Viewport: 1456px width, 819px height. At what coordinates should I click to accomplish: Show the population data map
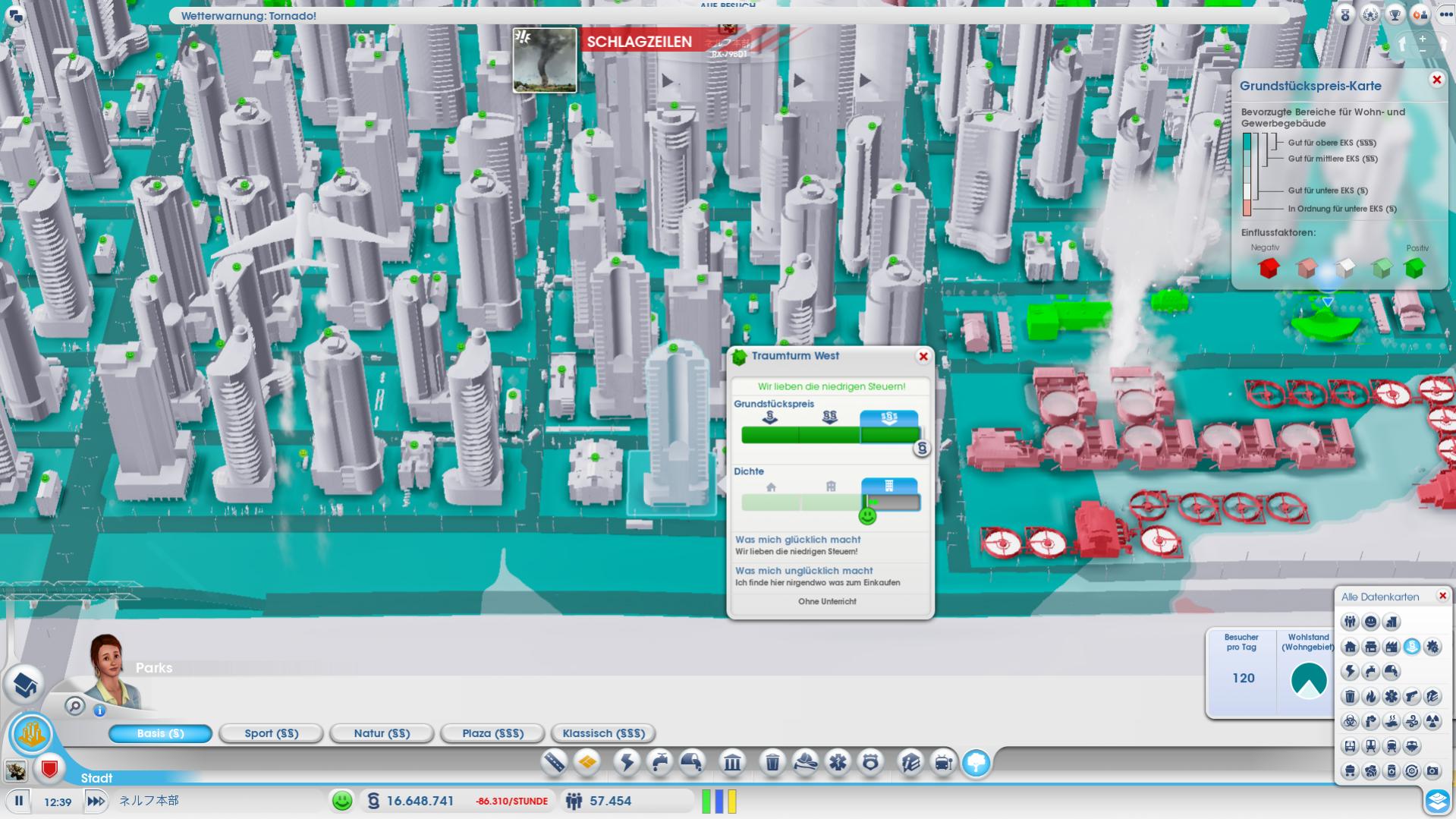pyautogui.click(x=1350, y=622)
